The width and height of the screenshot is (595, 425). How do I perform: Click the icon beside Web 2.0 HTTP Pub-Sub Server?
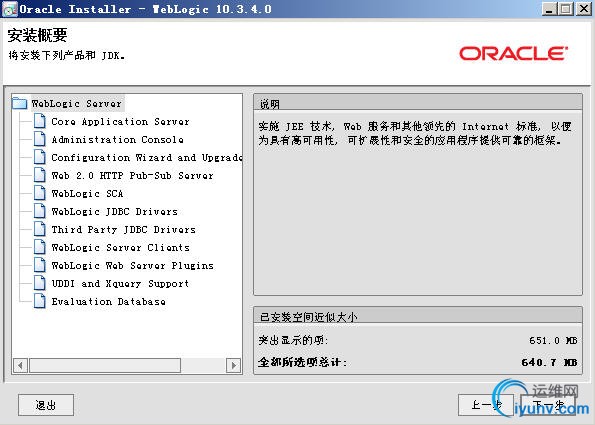tap(39, 175)
